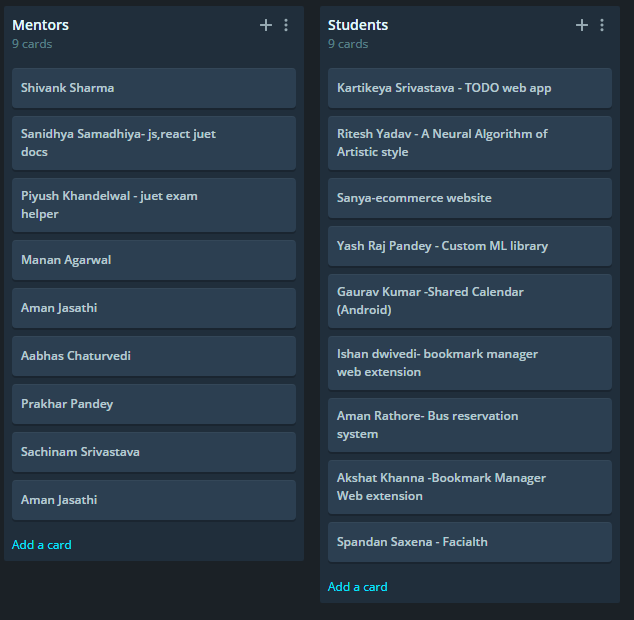Screen dimensions: 634x620
Task: Click Add a card under Mentors
Action: pos(42,545)
